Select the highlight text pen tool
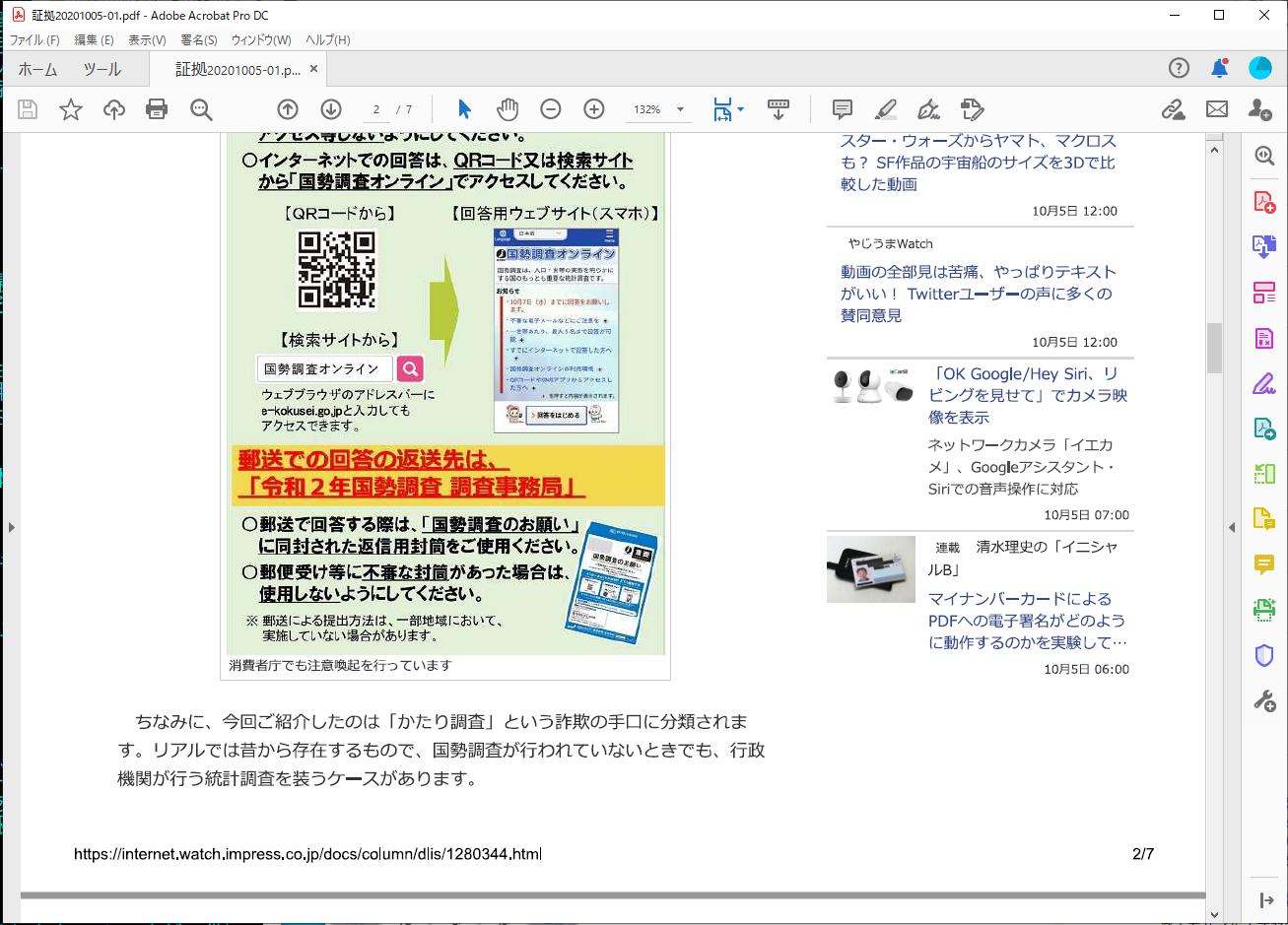Image resolution: width=1288 pixels, height=925 pixels. pyautogui.click(x=886, y=109)
